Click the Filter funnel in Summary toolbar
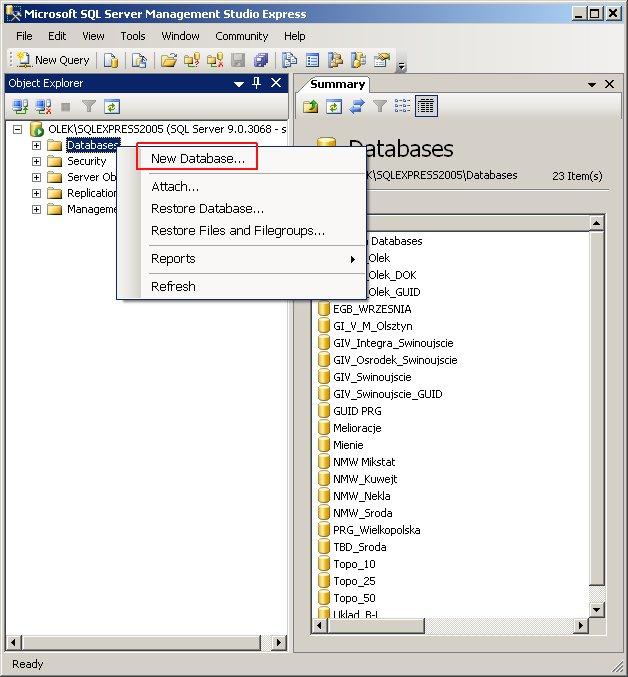The image size is (628, 677). (379, 106)
